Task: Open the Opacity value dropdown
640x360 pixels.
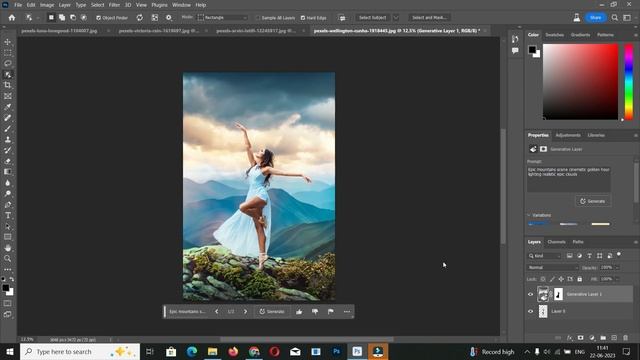Action: coord(618,268)
